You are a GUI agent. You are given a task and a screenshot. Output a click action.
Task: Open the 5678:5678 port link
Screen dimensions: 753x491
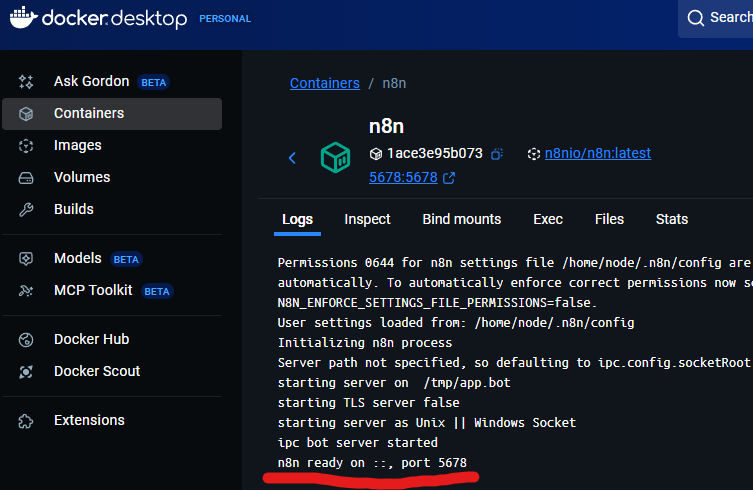point(403,177)
